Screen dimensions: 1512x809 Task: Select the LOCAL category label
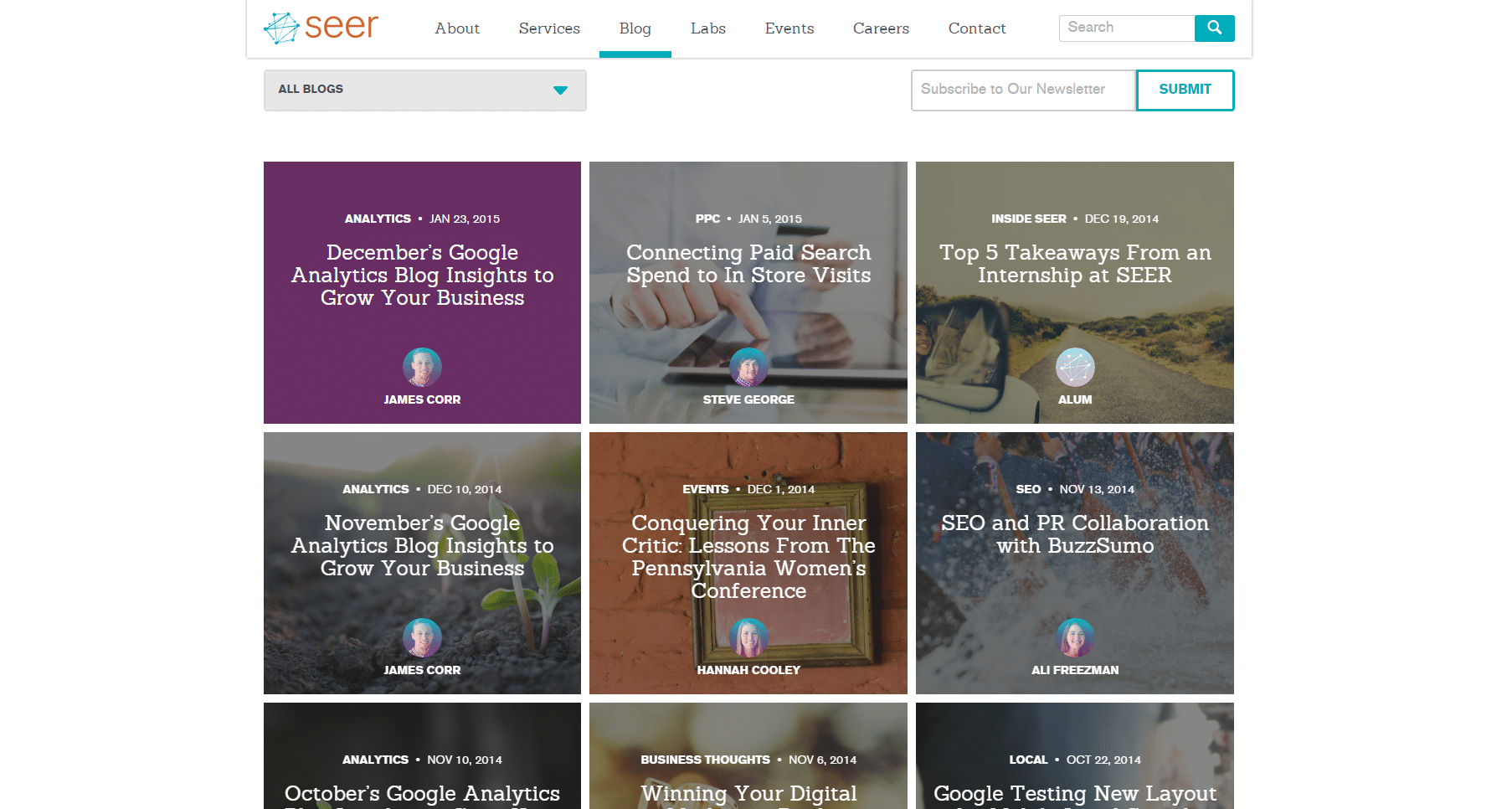click(x=1028, y=760)
